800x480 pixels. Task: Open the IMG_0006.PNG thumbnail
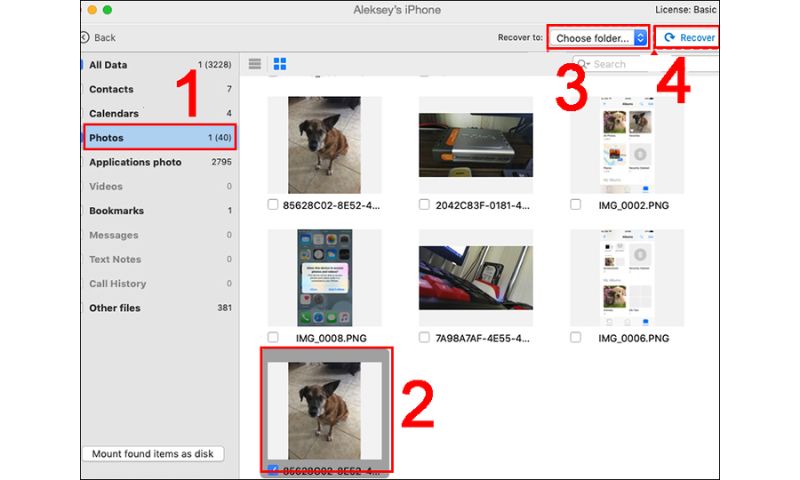point(626,277)
